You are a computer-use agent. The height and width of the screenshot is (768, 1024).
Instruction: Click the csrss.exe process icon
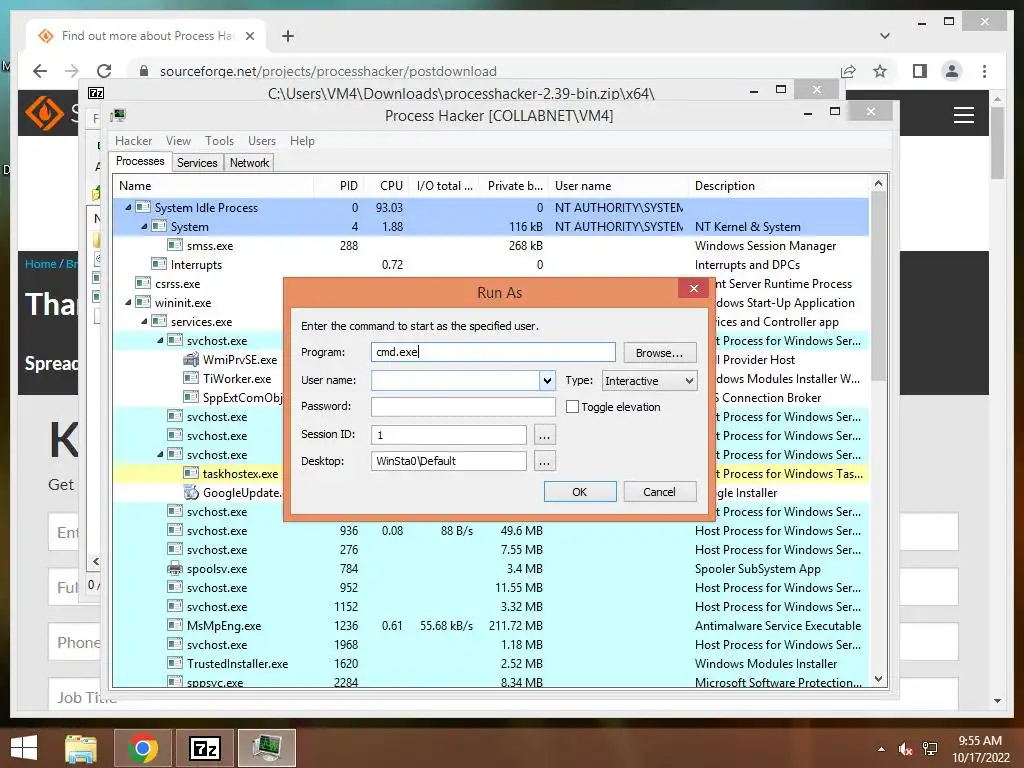click(x=143, y=283)
